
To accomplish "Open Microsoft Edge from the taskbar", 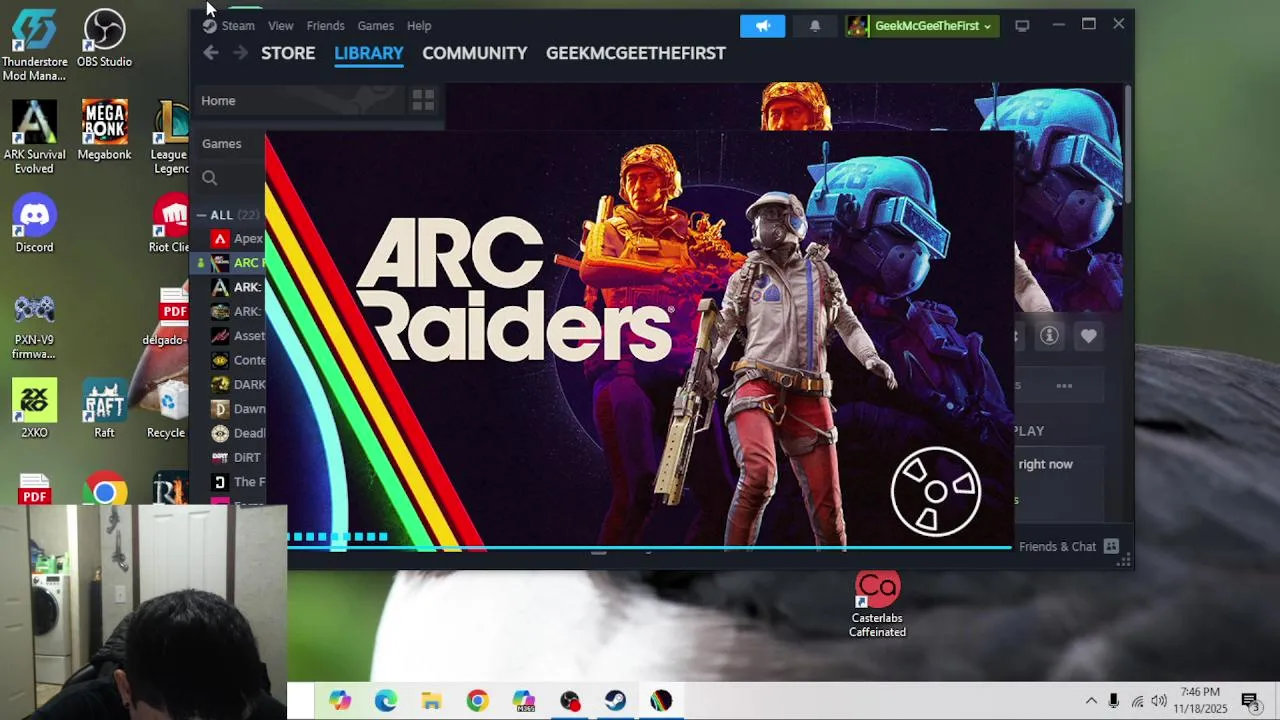I will point(386,701).
